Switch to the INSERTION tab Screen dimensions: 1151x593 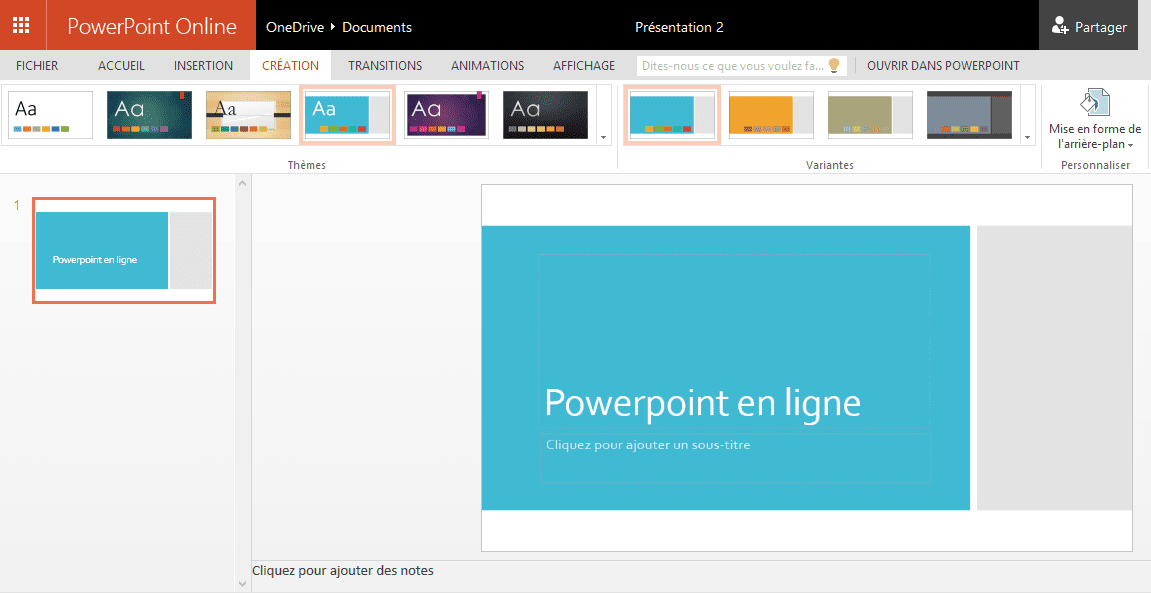pos(203,65)
